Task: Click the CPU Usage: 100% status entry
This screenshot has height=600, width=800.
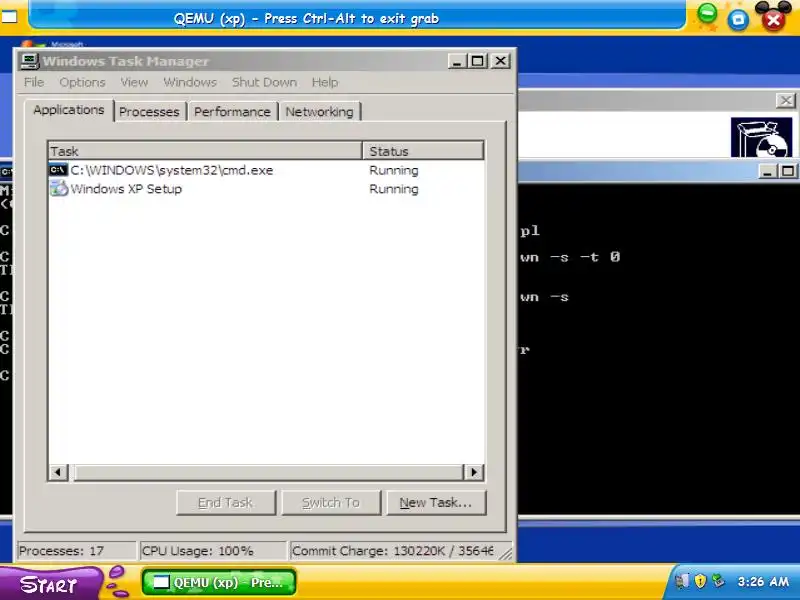Action: pyautogui.click(x=213, y=551)
